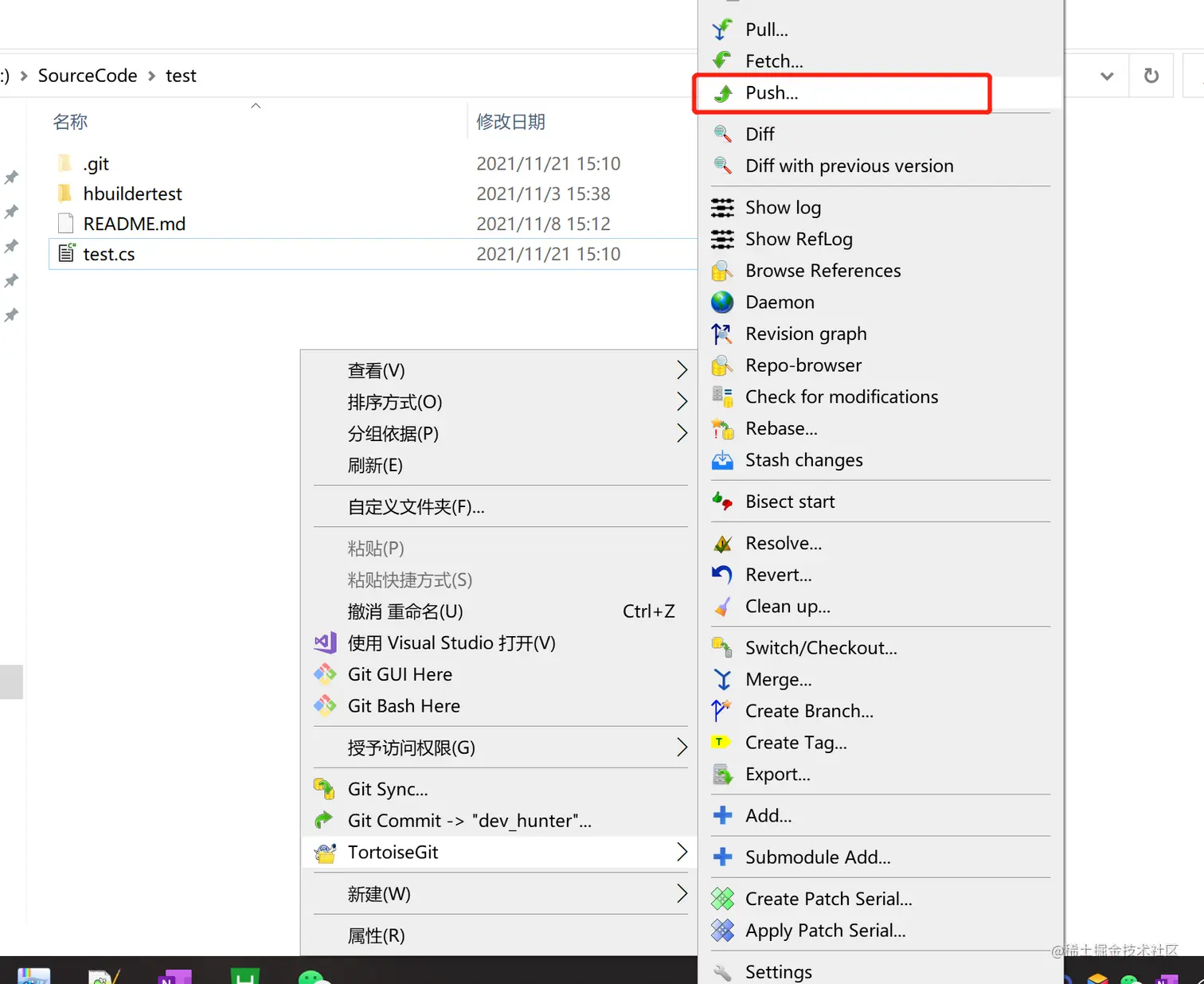1204x984 pixels.
Task: Click test folder in breadcrumb path
Action: [181, 76]
